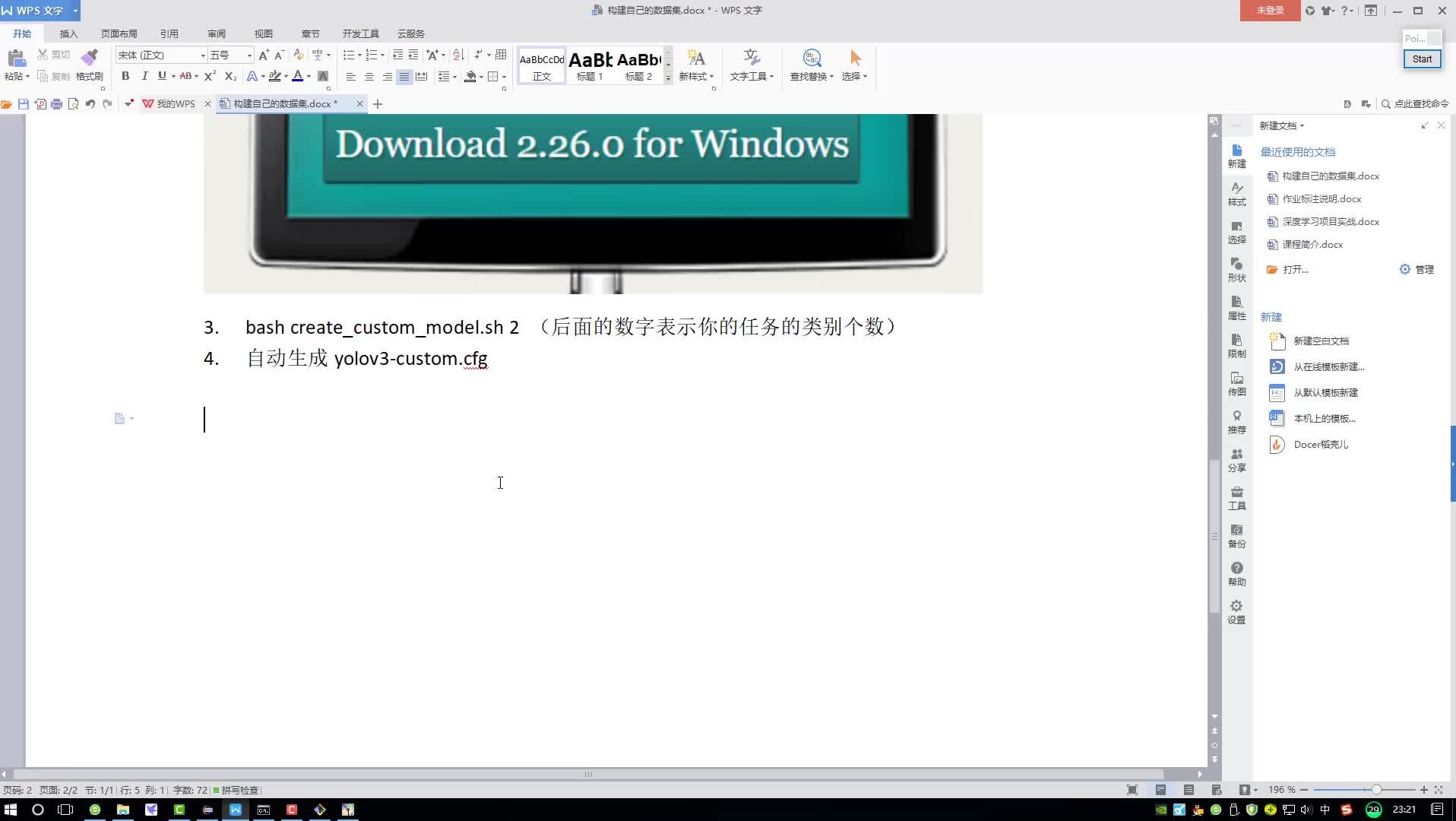This screenshot has height=821, width=1456.
Task: Click the Start button in floating box
Action: [1422, 59]
